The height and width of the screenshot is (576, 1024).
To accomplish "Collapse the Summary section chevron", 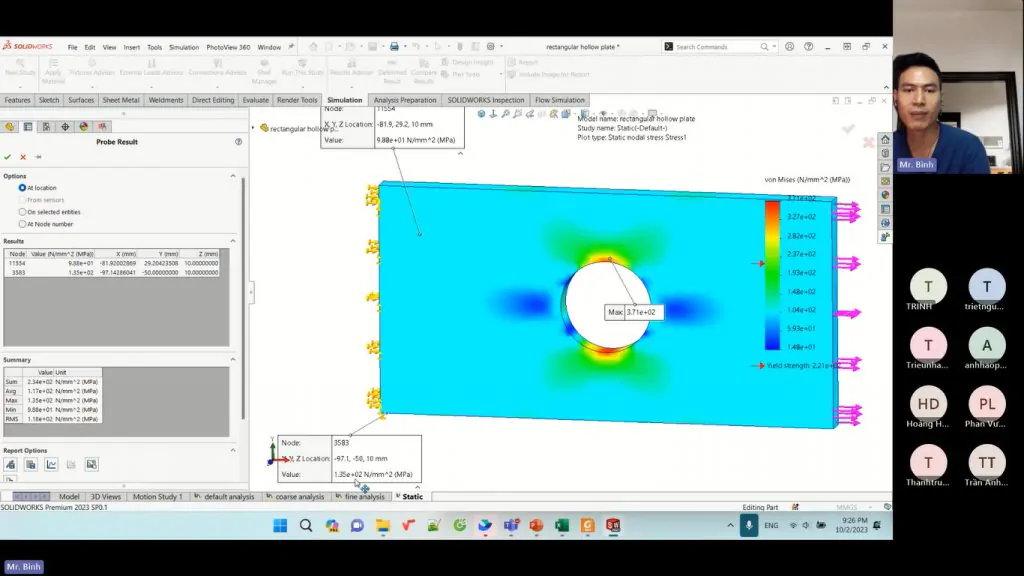I will coord(233,360).
